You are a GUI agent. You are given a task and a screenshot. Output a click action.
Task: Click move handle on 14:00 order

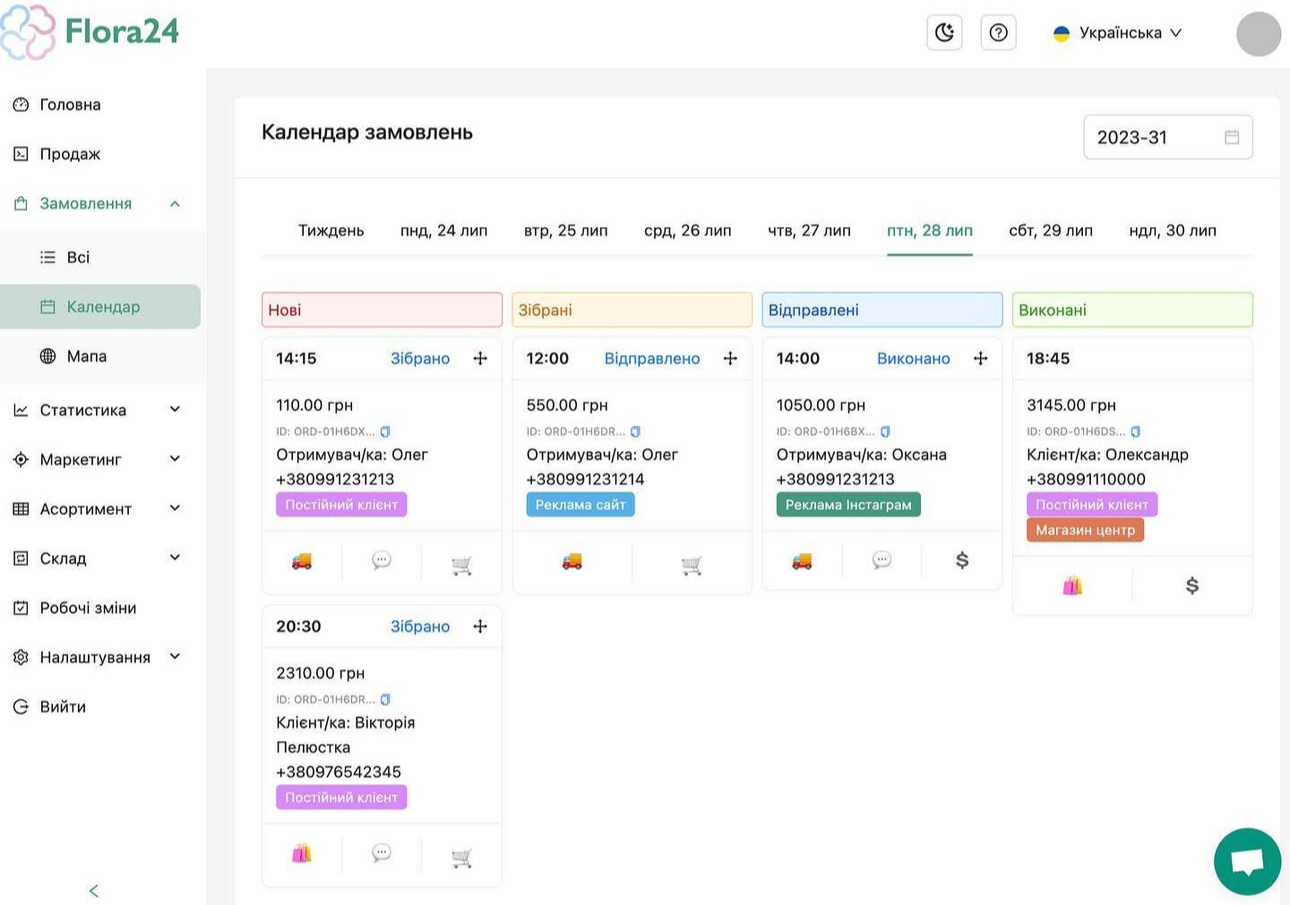point(980,358)
